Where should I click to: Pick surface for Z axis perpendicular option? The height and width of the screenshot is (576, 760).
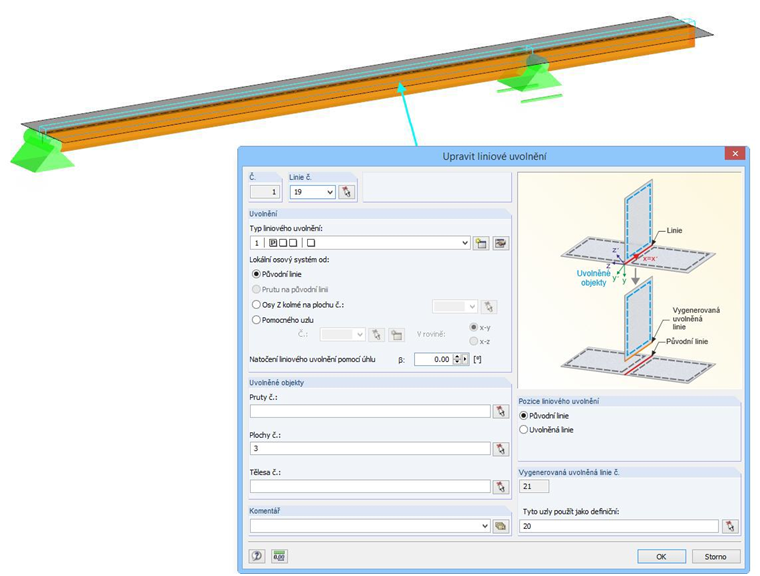coord(489,306)
